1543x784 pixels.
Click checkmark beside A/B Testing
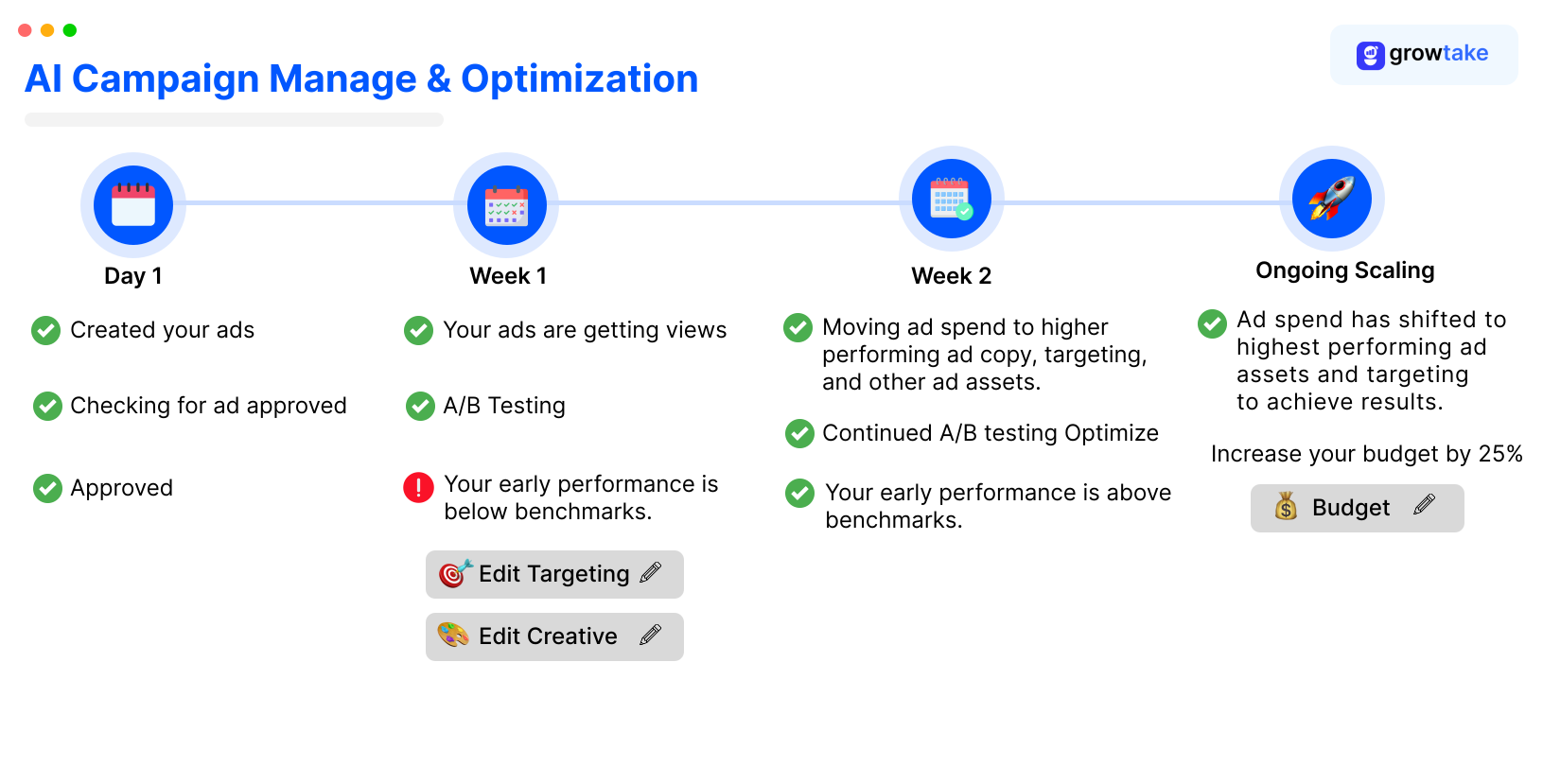420,406
